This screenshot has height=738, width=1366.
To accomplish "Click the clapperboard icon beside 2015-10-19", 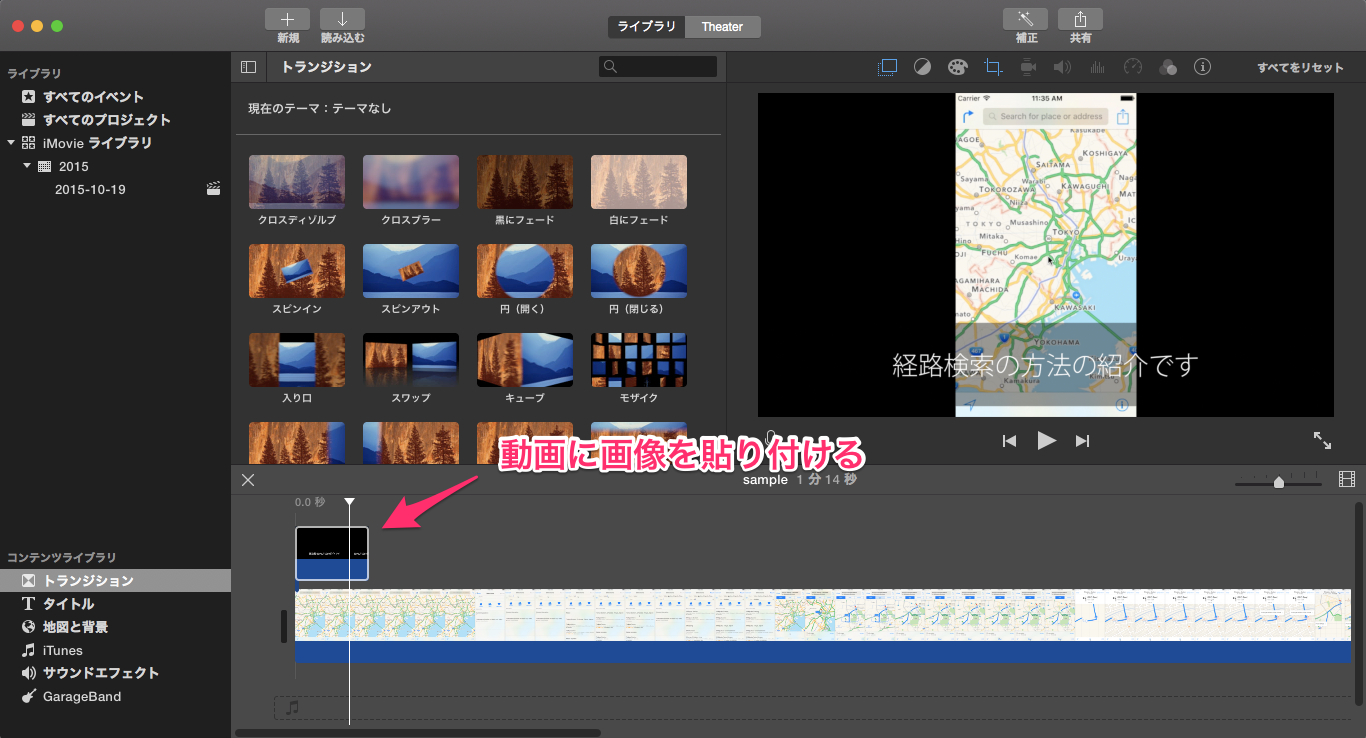I will point(213,189).
